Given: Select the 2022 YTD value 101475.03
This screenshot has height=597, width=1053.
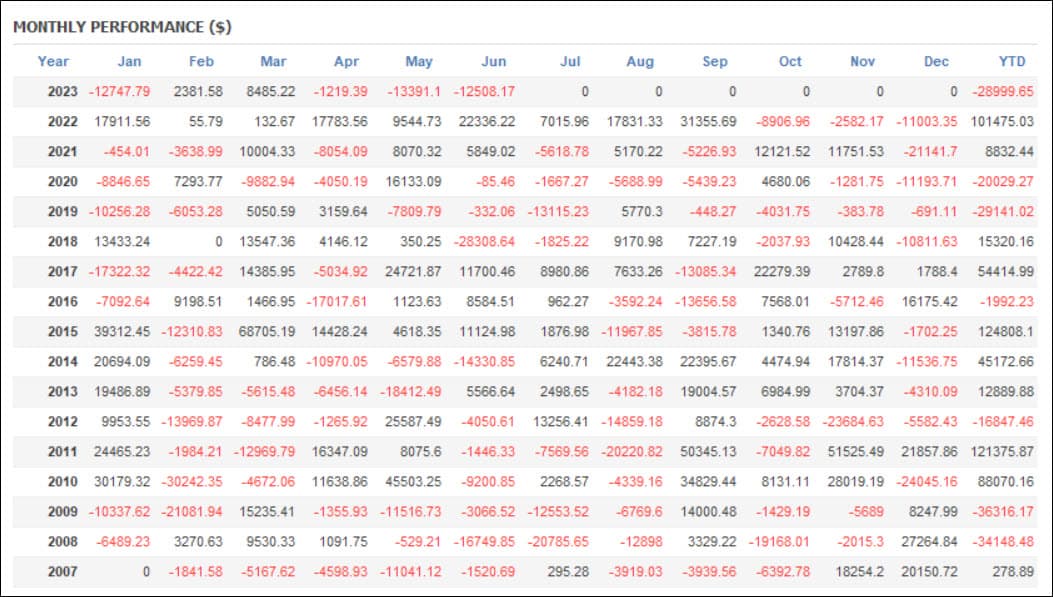Looking at the screenshot, I should click(1002, 122).
